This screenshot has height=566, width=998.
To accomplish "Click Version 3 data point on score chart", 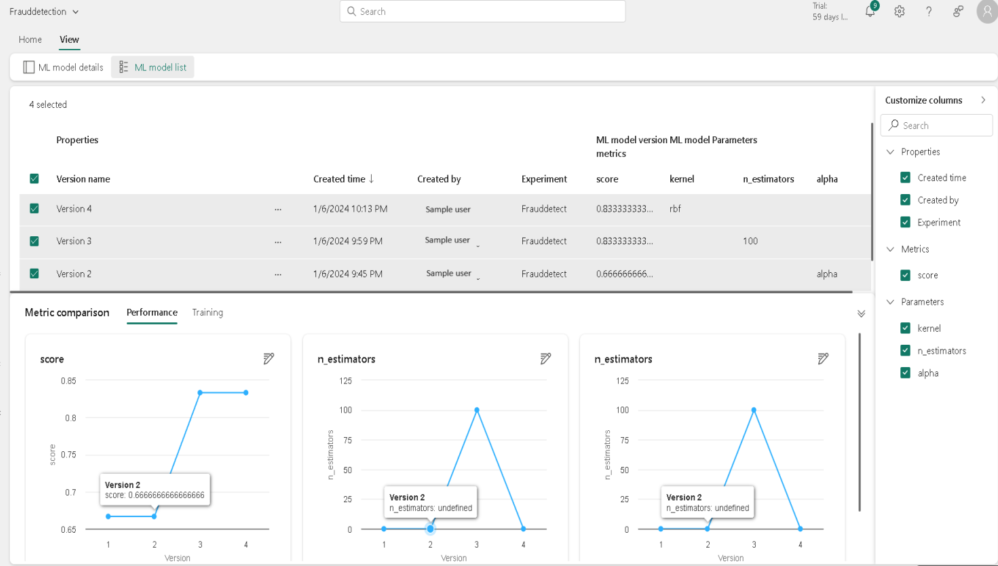I will [x=200, y=392].
